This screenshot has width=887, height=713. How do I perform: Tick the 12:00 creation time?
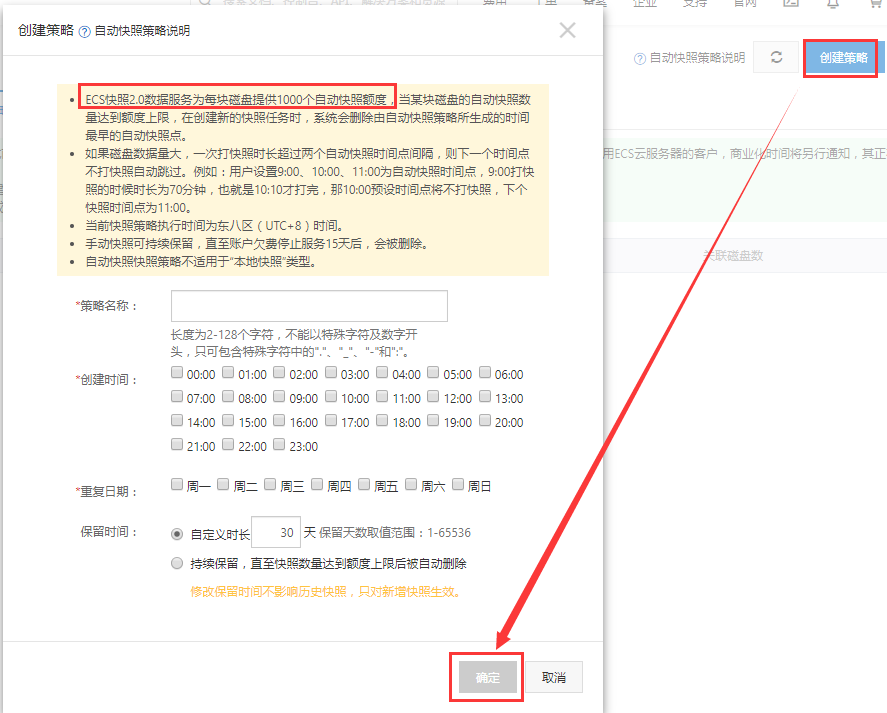click(x=434, y=397)
